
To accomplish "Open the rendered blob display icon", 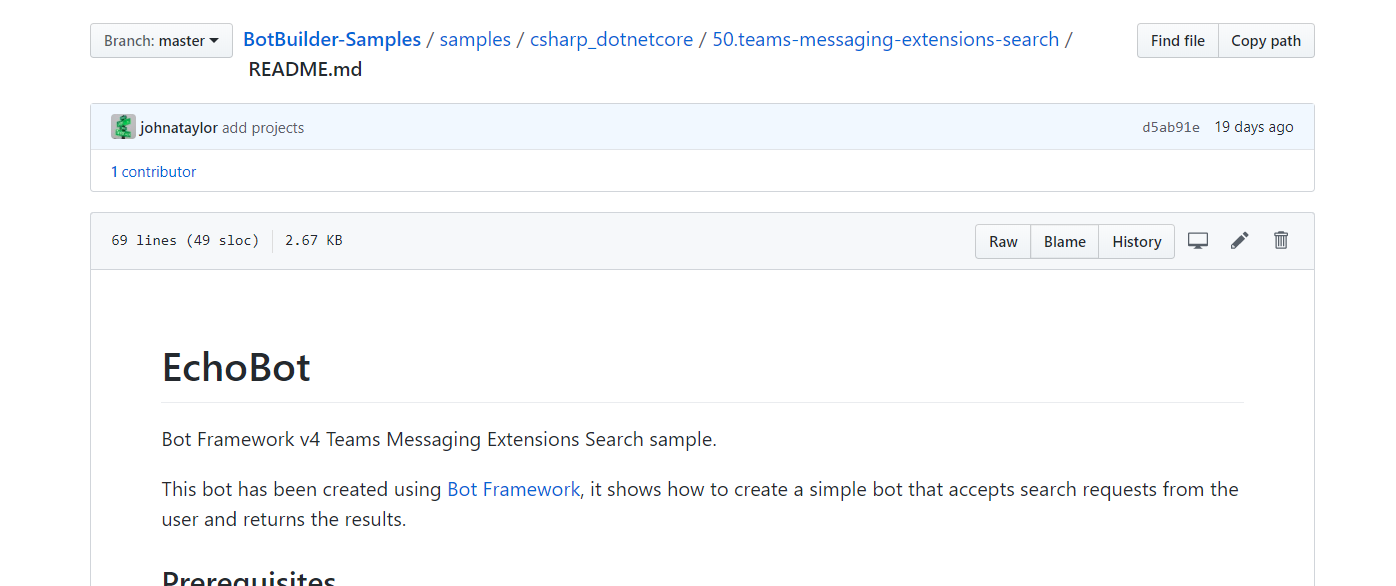I will 1198,240.
